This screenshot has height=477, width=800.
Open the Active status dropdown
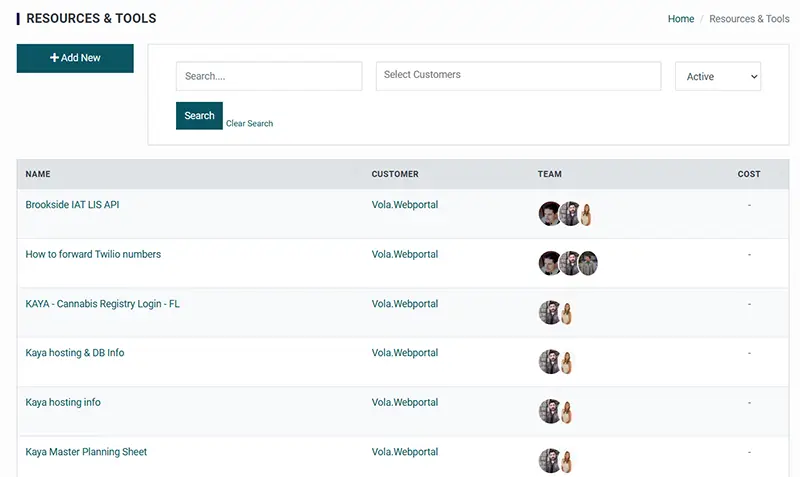(x=718, y=76)
